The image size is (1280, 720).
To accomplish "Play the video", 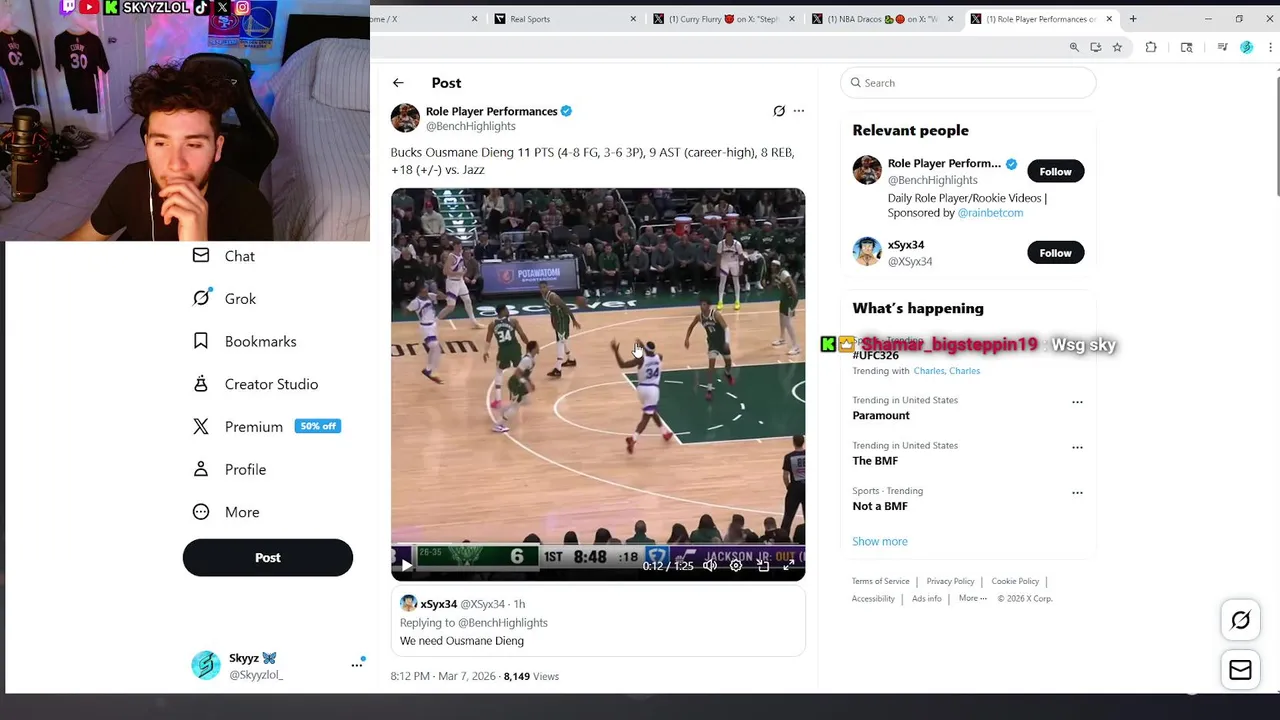I will click(x=407, y=565).
